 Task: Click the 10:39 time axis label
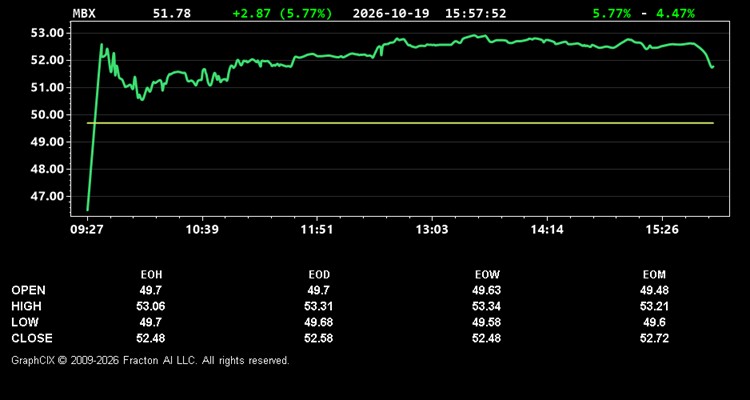202,230
